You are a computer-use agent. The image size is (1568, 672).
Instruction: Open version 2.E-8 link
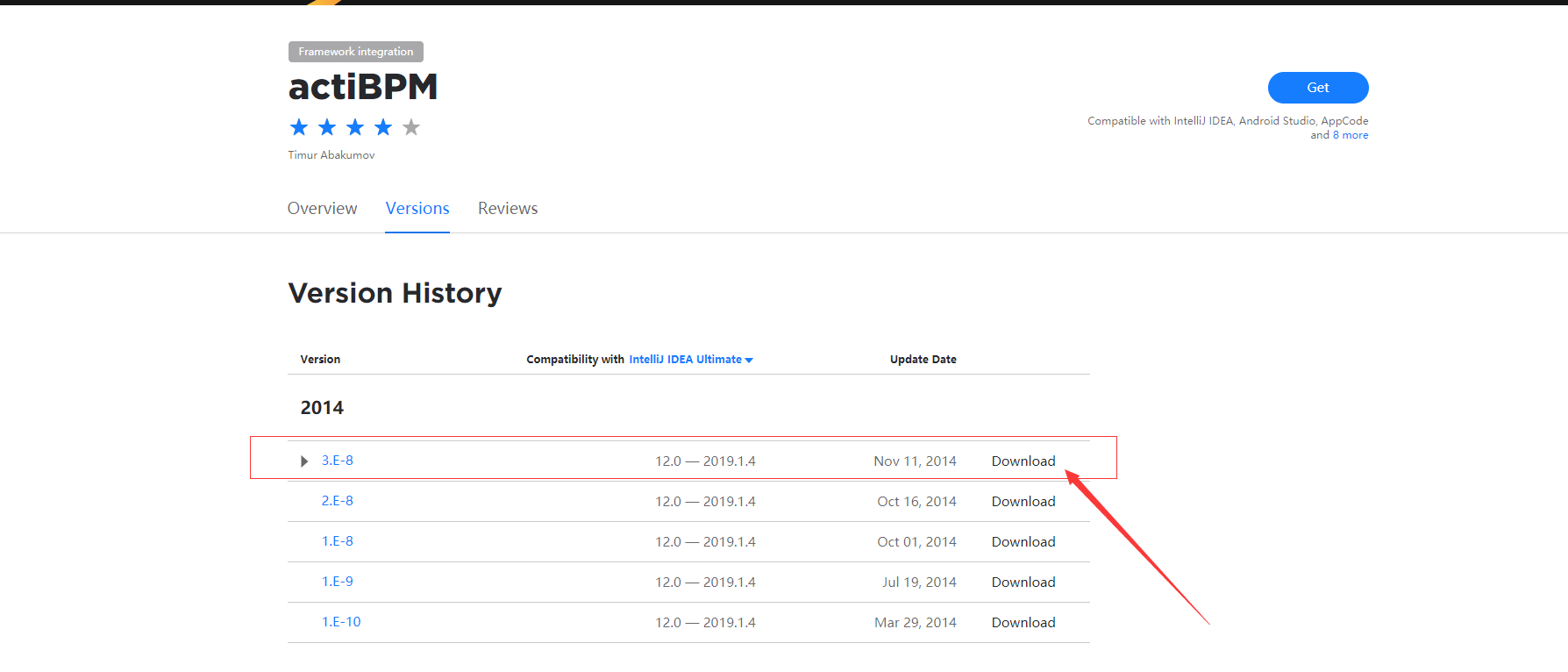point(338,501)
